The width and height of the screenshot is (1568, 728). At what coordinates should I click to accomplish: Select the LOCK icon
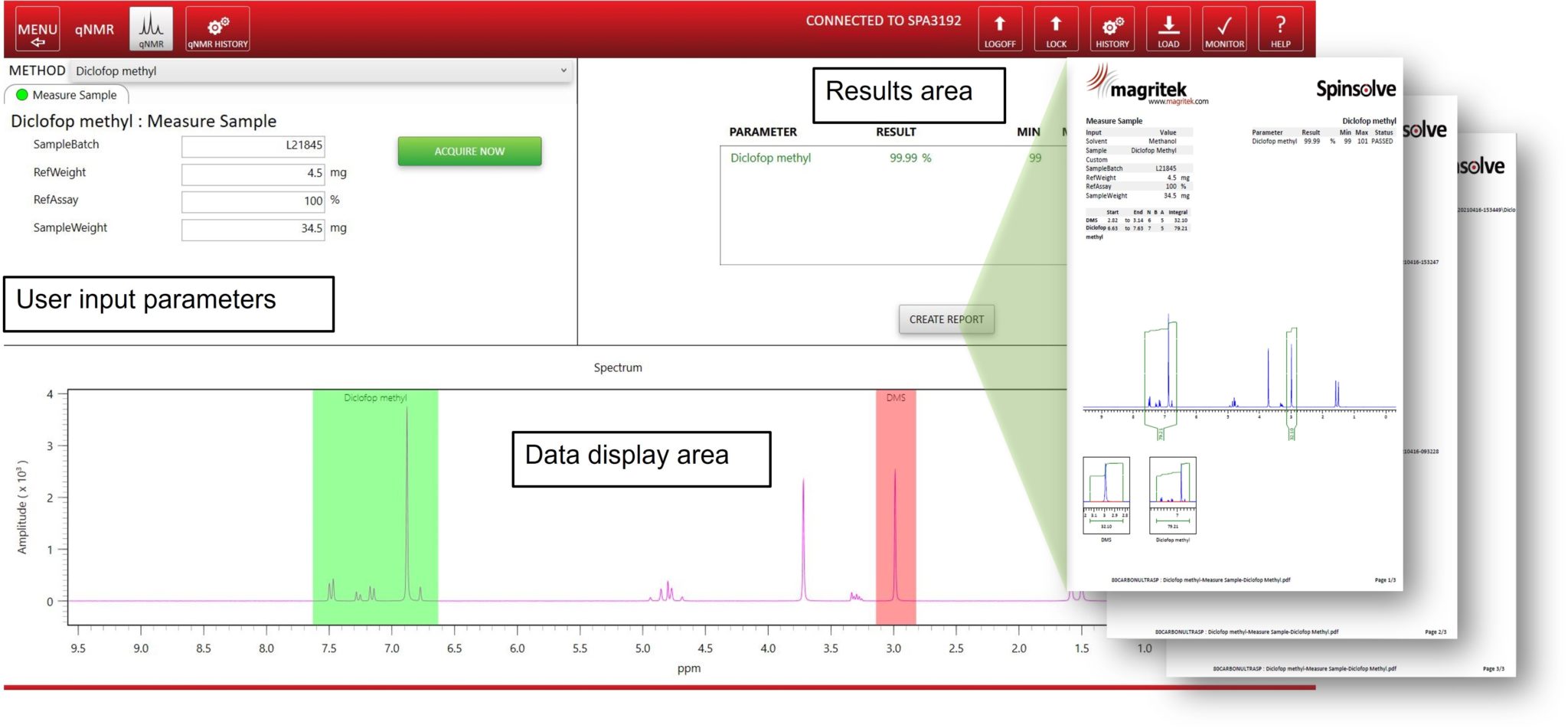tap(1057, 29)
